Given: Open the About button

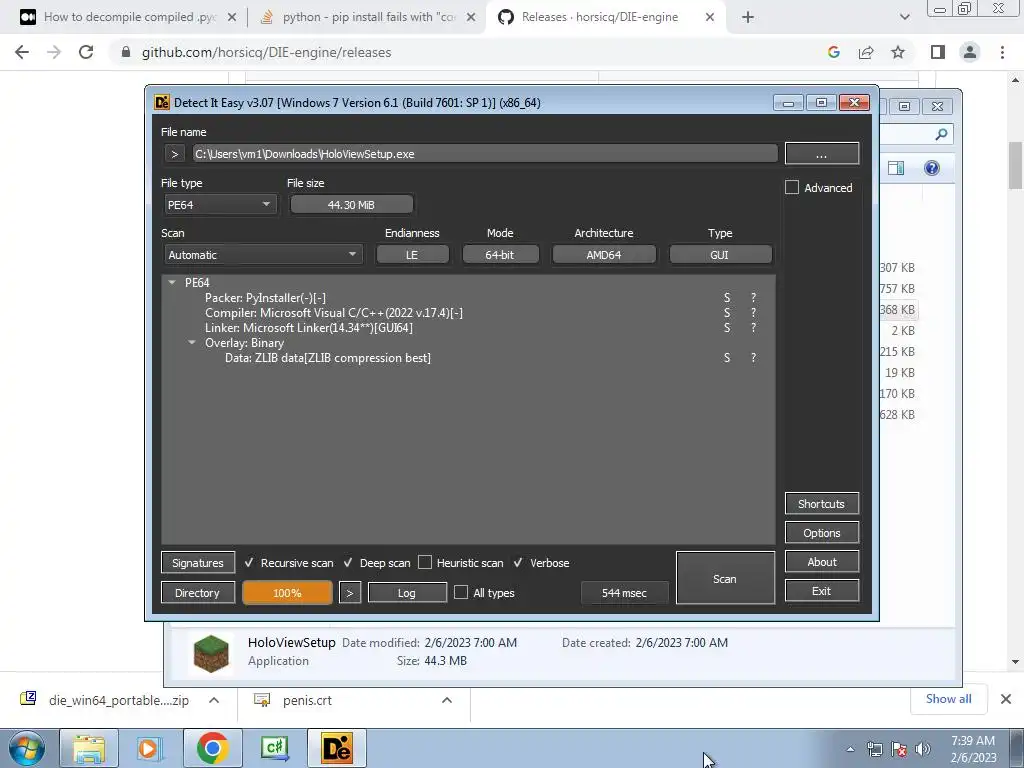Looking at the screenshot, I should 822,562.
